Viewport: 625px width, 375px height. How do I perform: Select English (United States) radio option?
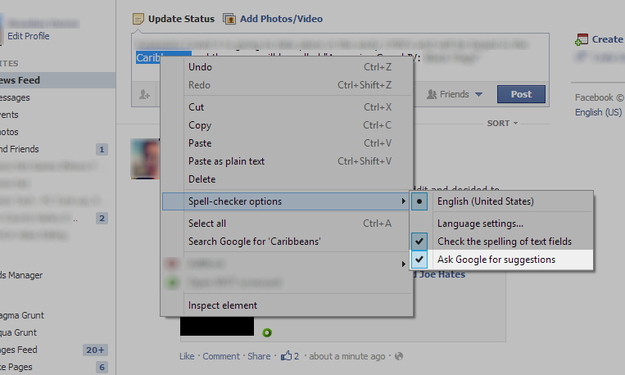[501, 201]
